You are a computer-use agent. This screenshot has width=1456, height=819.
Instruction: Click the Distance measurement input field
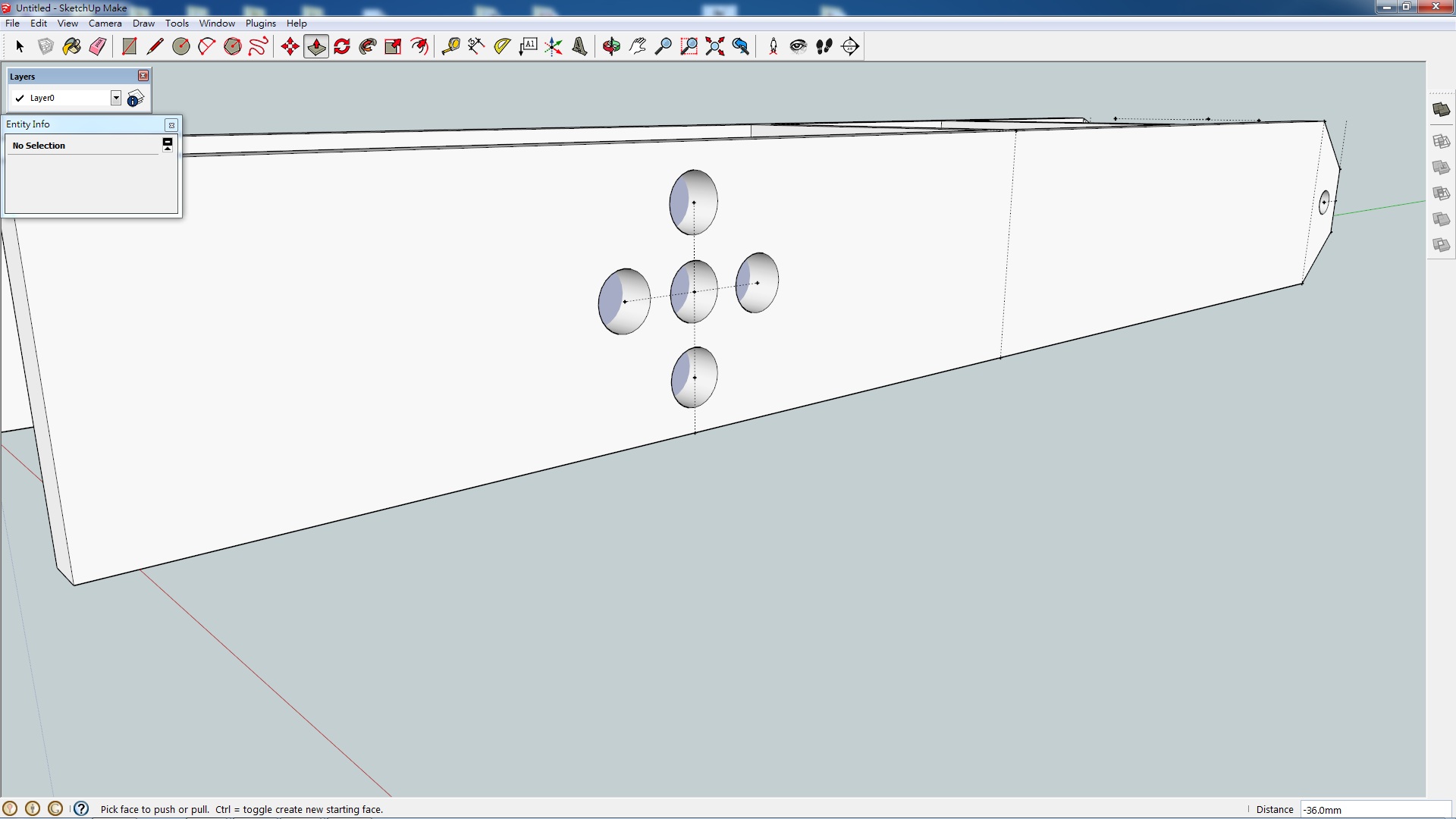tap(1374, 809)
